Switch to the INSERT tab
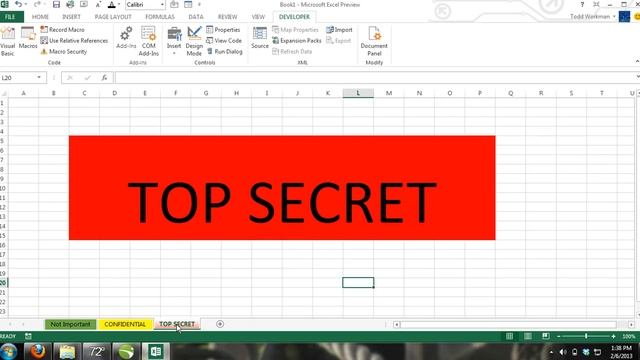Screen dimensions: 640x360 tap(71, 17)
